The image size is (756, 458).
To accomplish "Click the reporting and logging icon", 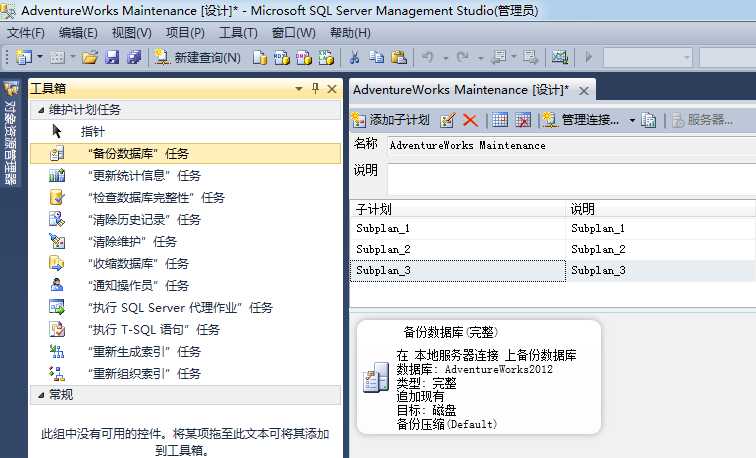I will coord(649,120).
